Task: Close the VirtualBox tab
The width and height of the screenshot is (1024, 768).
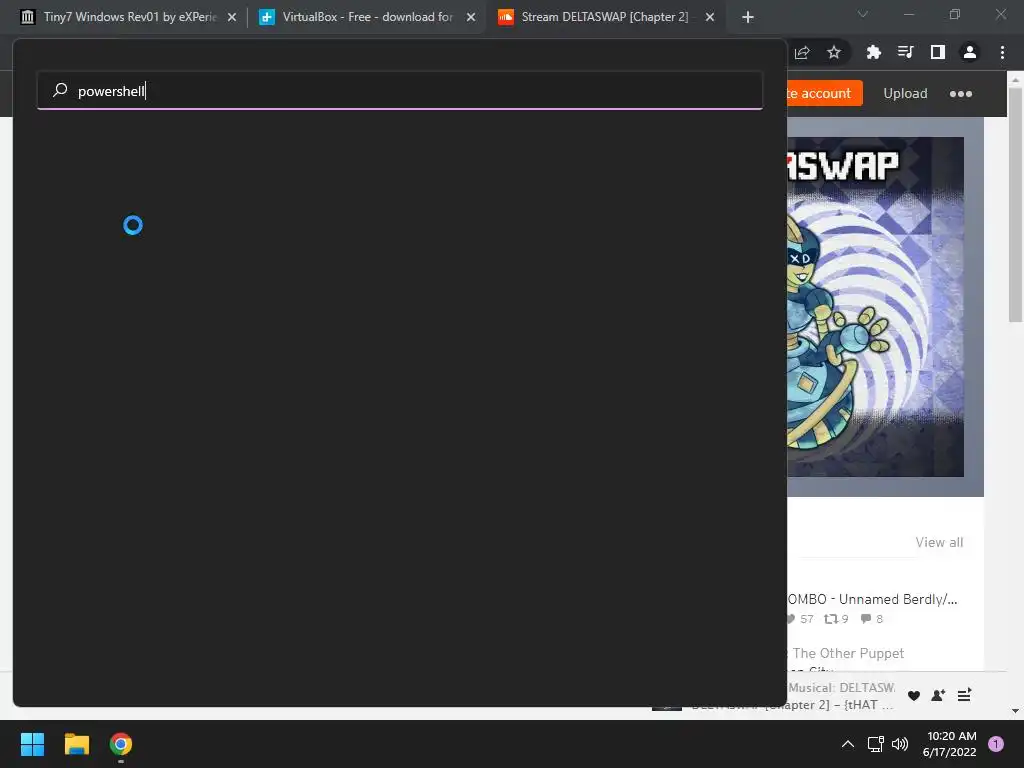Action: (471, 17)
